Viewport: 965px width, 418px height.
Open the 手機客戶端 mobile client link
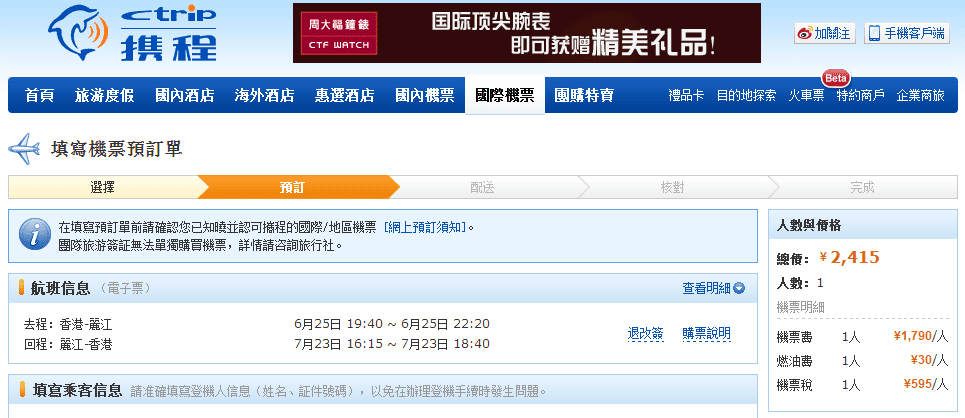(x=907, y=33)
